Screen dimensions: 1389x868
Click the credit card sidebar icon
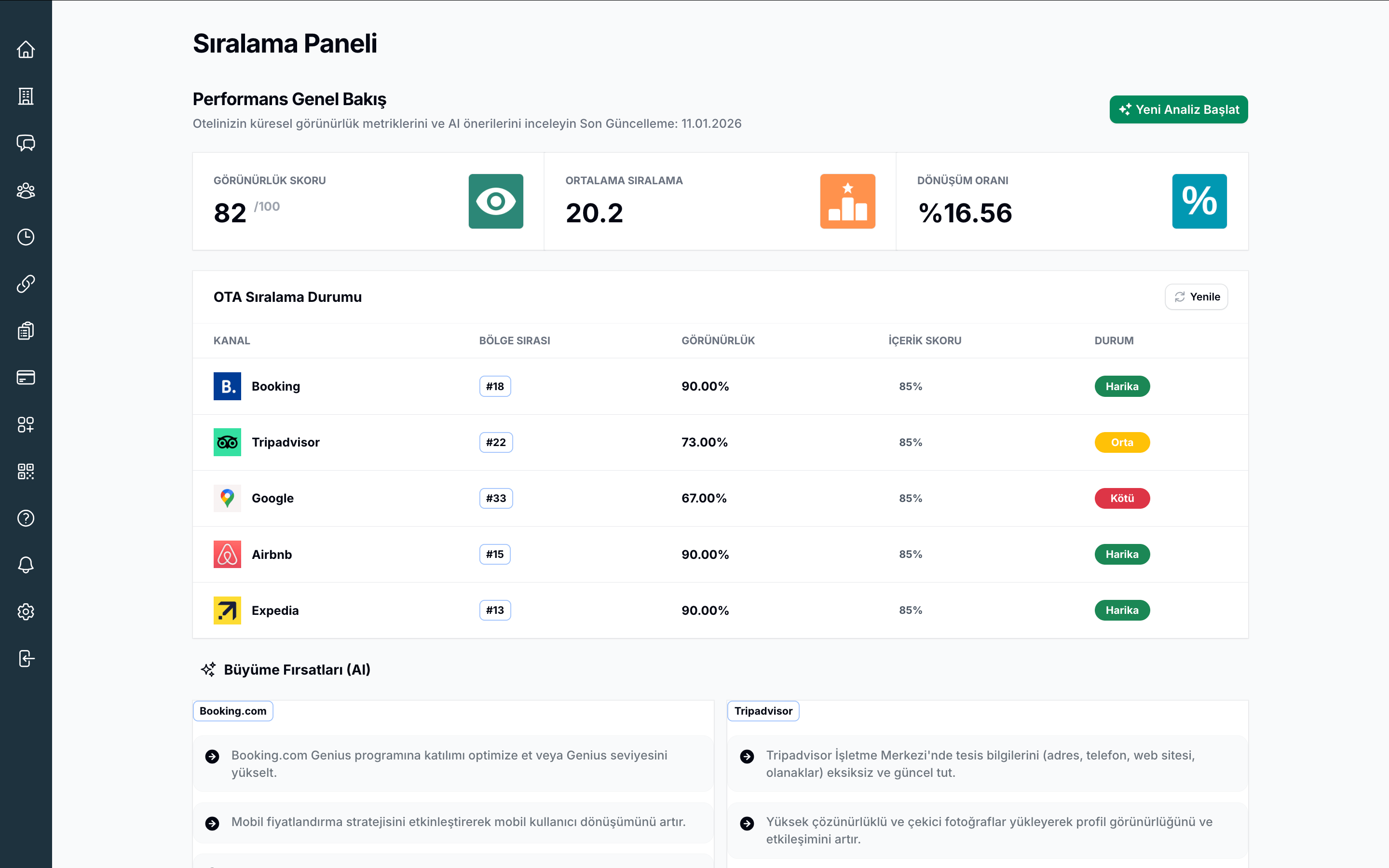[x=26, y=377]
